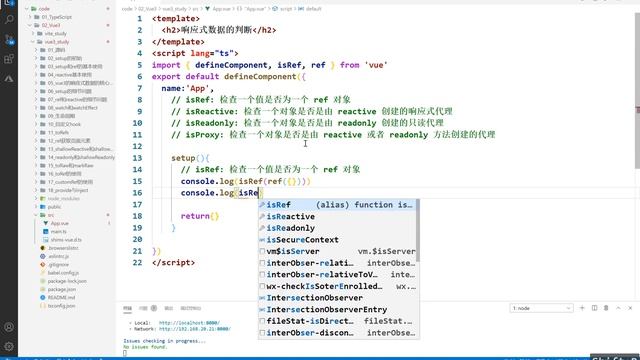Click line number 18 in gutter
Viewport: 640px width, 360px height.
[x=137, y=216]
